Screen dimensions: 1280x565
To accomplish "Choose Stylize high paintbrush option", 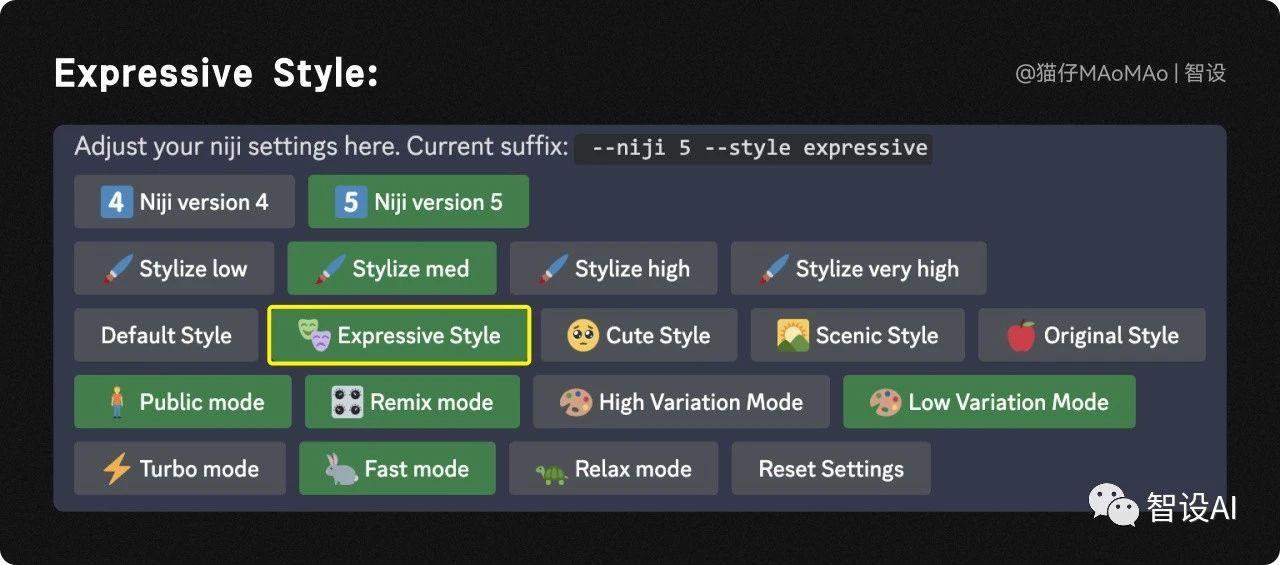I will pos(614,268).
